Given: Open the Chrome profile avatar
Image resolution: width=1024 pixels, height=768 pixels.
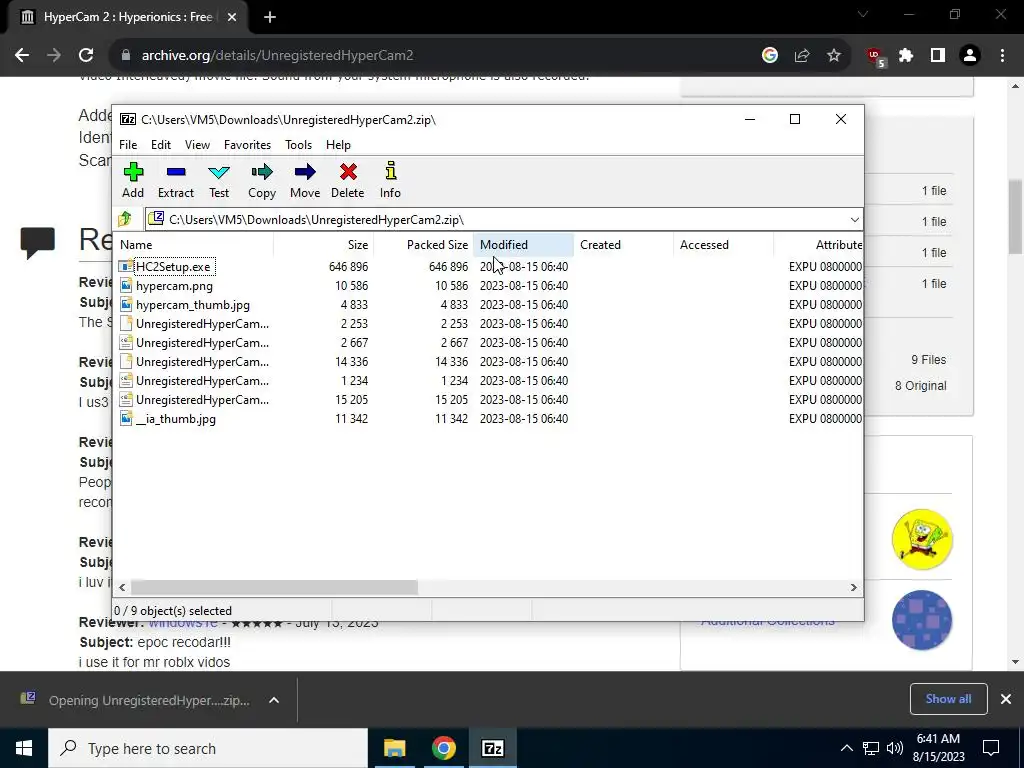Looking at the screenshot, I should [970, 56].
